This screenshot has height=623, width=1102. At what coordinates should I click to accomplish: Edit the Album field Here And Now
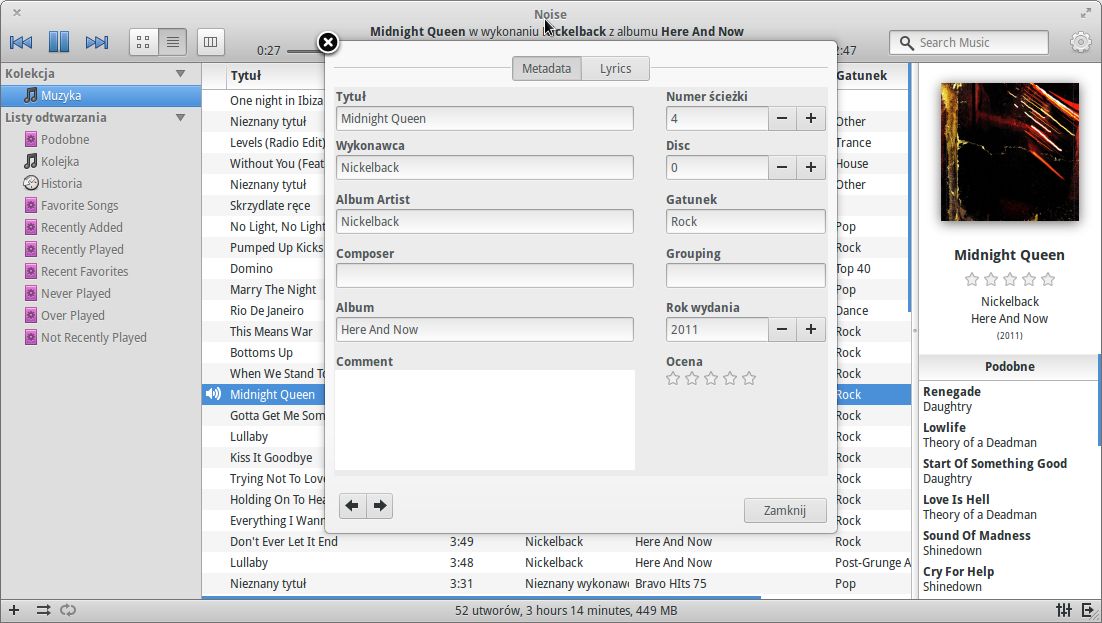pyautogui.click(x=484, y=330)
